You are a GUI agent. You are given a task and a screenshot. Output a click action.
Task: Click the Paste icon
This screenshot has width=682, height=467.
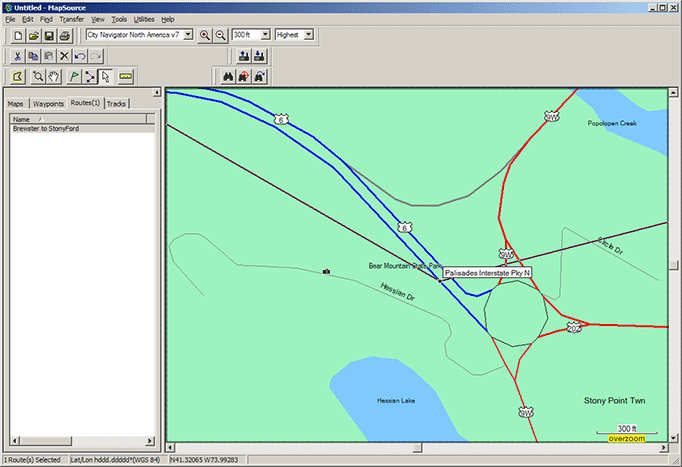click(49, 56)
